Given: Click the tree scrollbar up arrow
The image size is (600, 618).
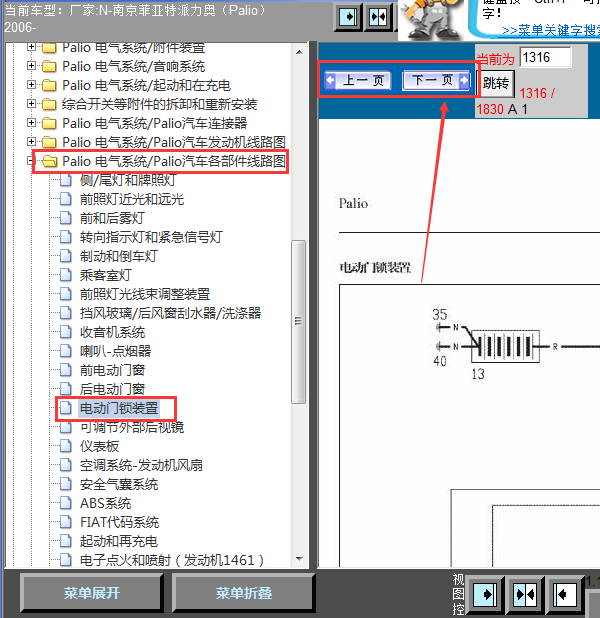Looking at the screenshot, I should click(299, 52).
